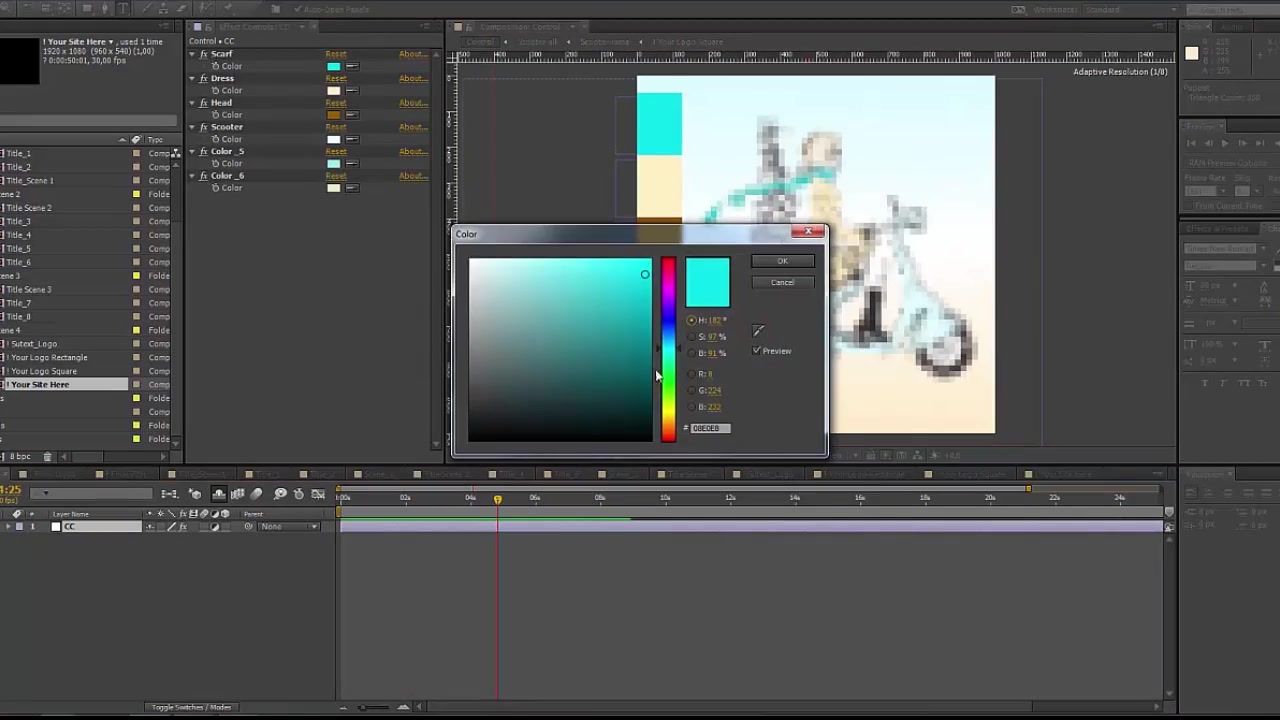Select the B blue value radio button
Image resolution: width=1280 pixels, height=720 pixels.
click(691, 406)
